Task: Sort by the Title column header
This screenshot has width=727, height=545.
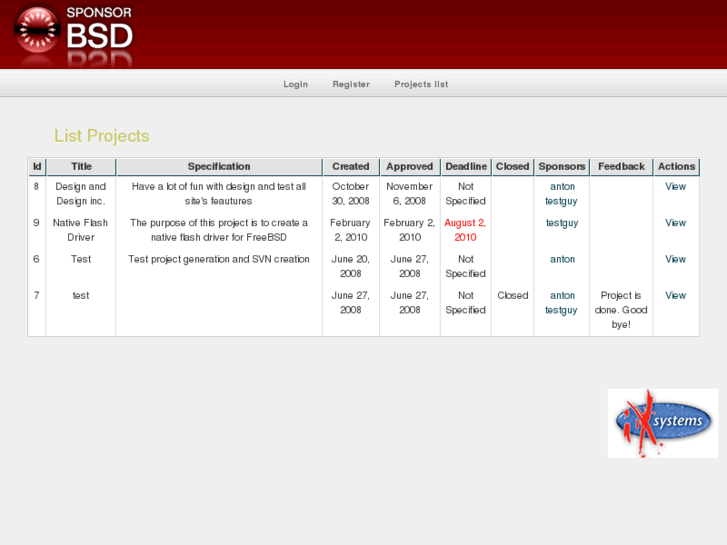Action: (x=81, y=167)
